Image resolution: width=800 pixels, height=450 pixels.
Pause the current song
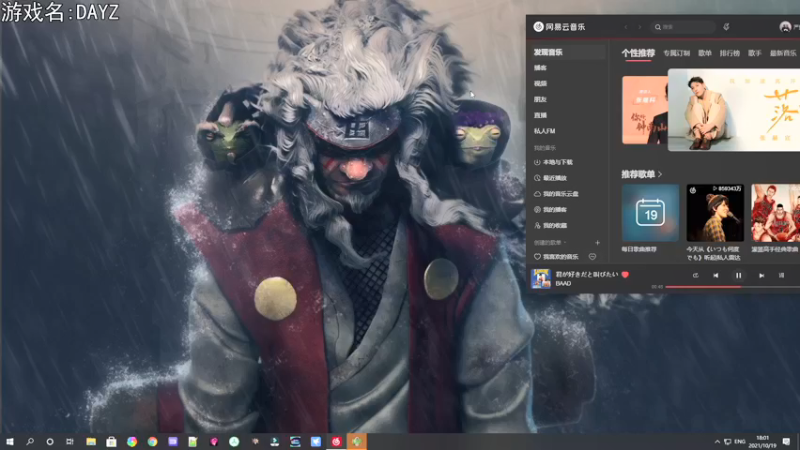(738, 276)
